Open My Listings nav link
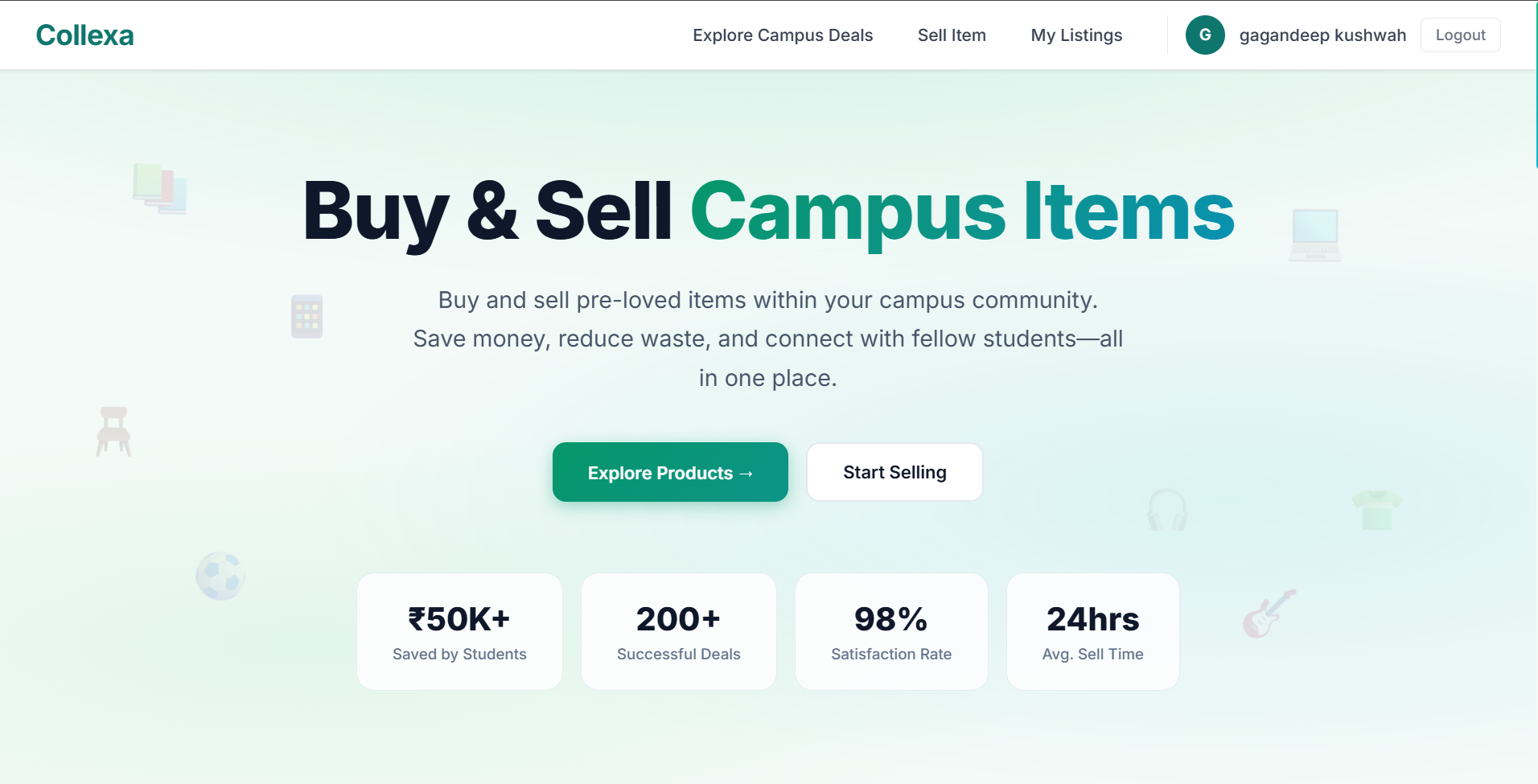The width and height of the screenshot is (1538, 784). [x=1076, y=35]
